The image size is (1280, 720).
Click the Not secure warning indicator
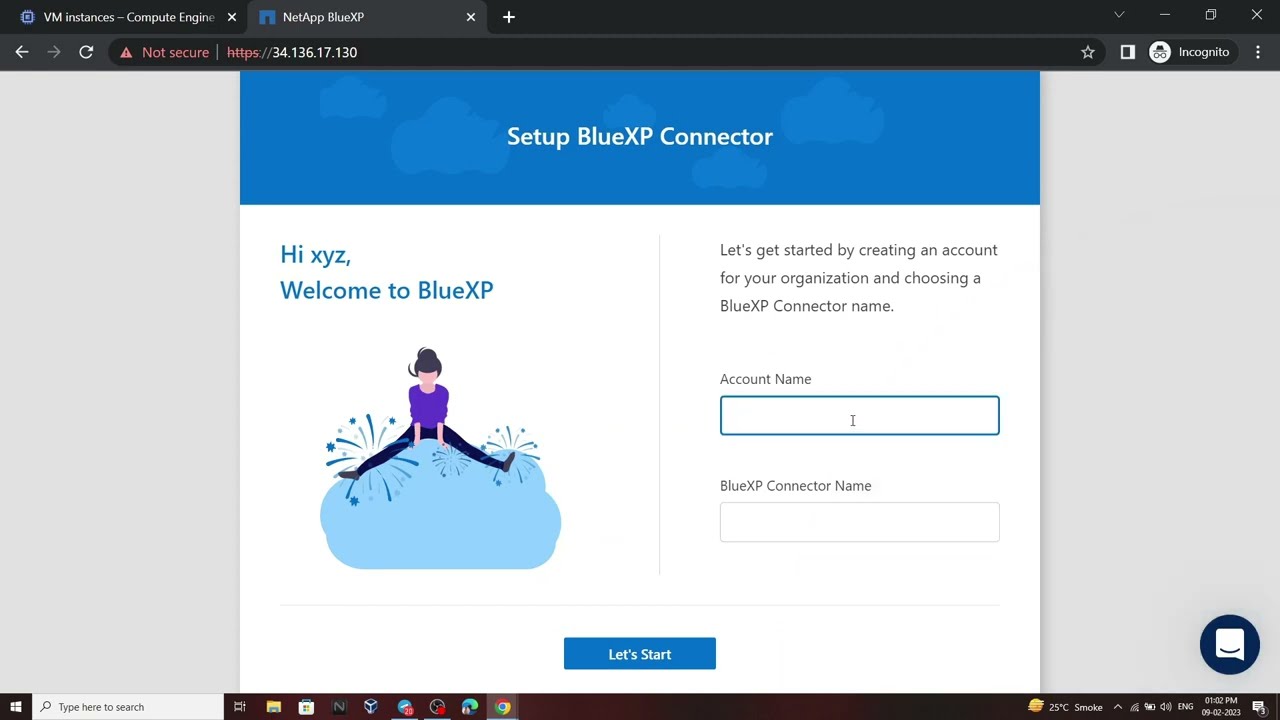pos(165,52)
